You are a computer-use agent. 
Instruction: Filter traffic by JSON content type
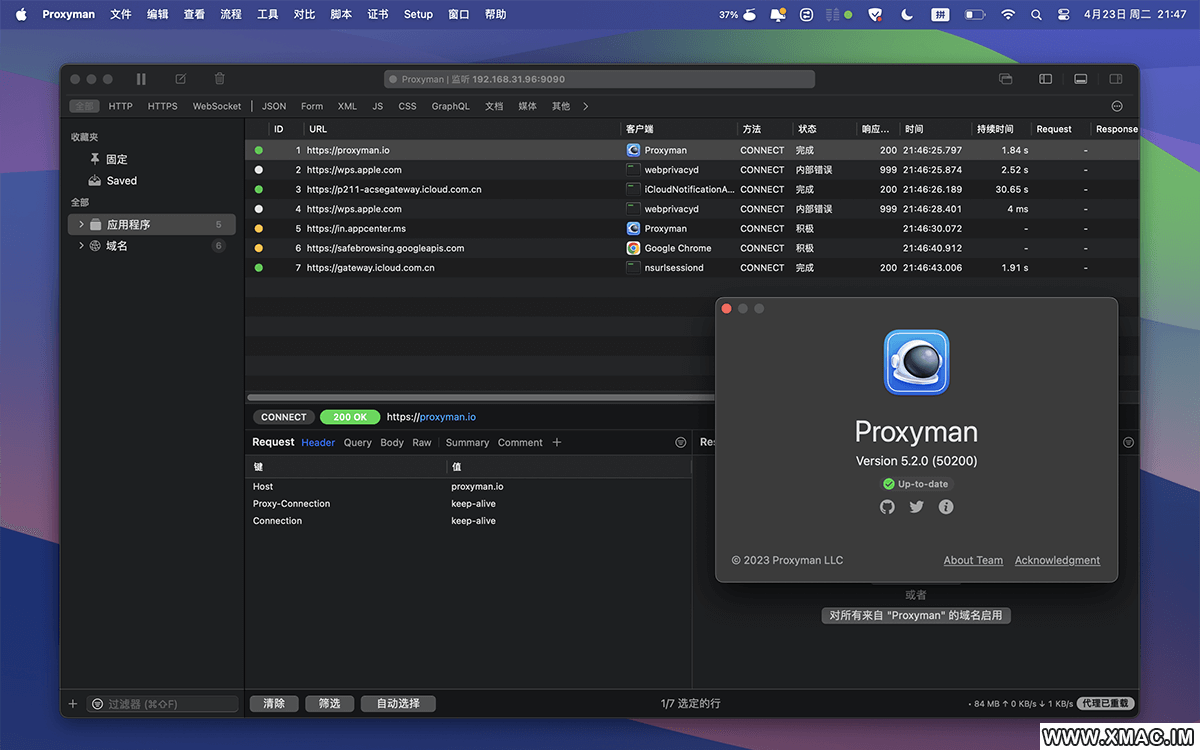[x=274, y=106]
